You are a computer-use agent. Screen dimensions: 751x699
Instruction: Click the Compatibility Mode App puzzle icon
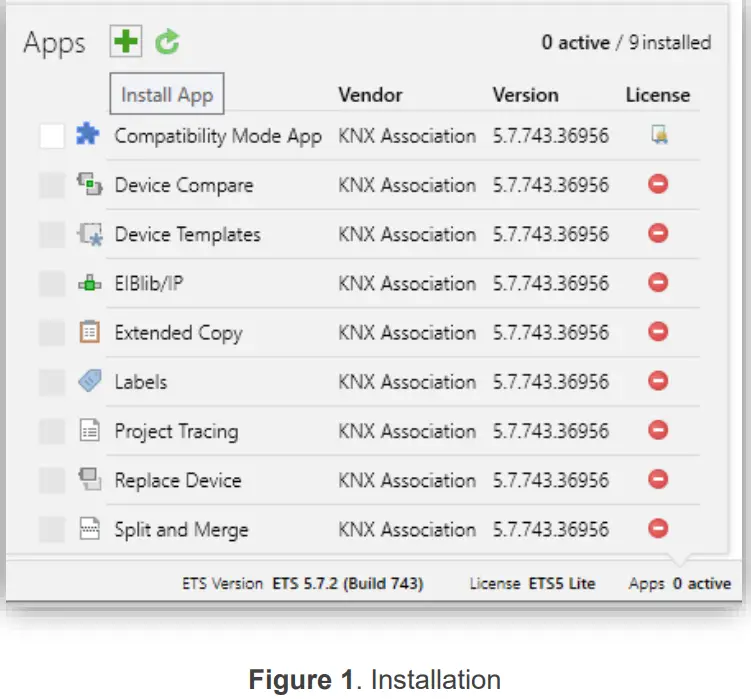pos(88,134)
